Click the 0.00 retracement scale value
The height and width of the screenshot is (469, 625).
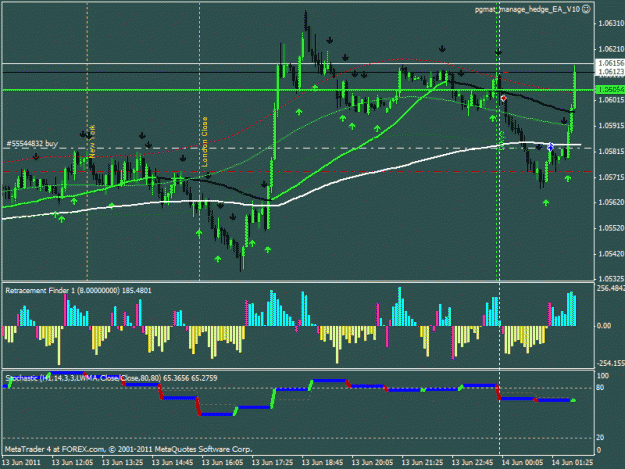tap(604, 326)
